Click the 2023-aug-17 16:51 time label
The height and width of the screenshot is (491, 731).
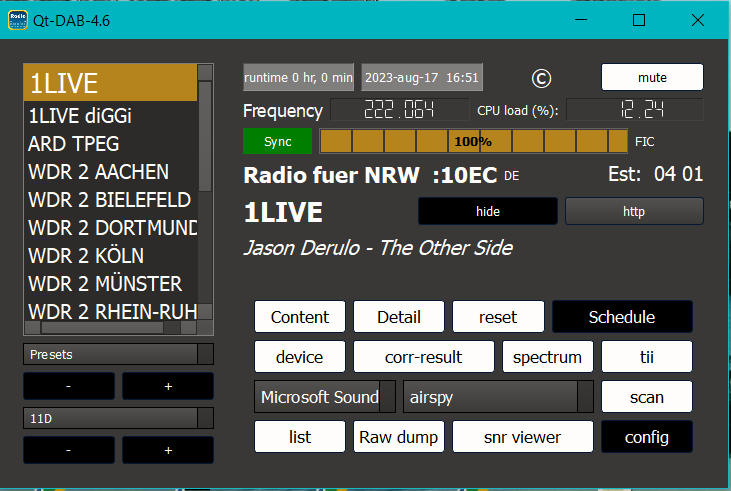pyautogui.click(x=421, y=77)
